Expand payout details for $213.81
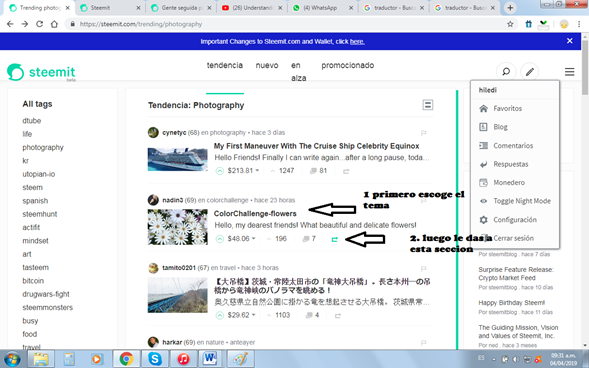Viewport: 589px width, 368px height. 257,170
